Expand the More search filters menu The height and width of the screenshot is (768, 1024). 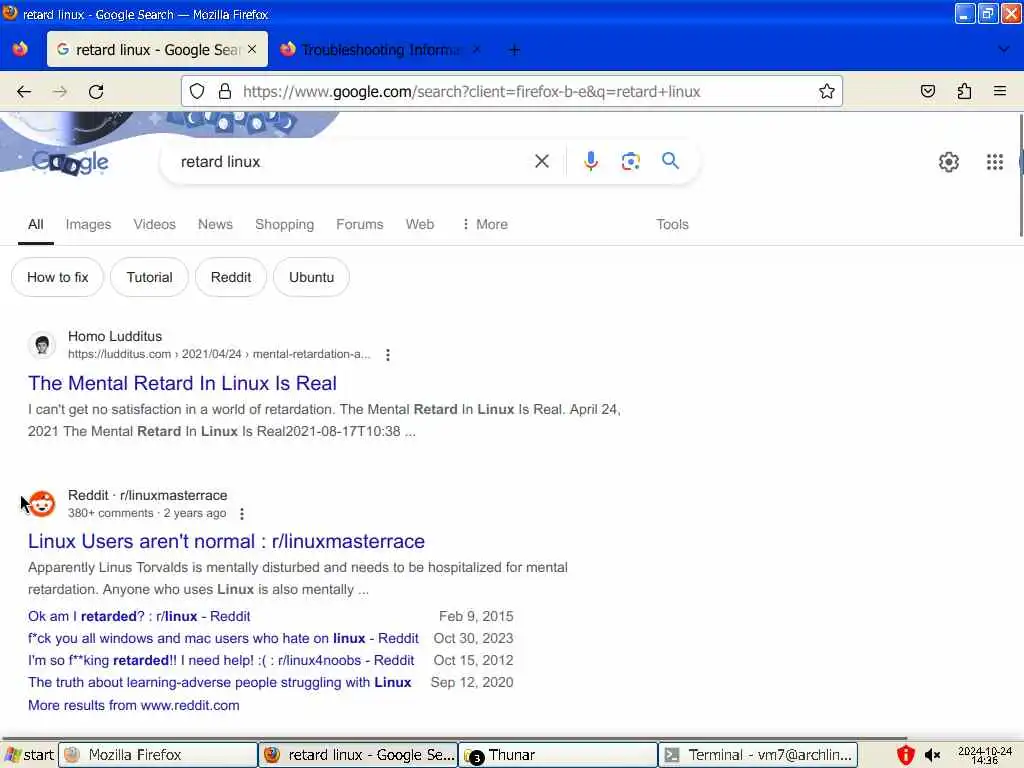pyautogui.click(x=485, y=224)
